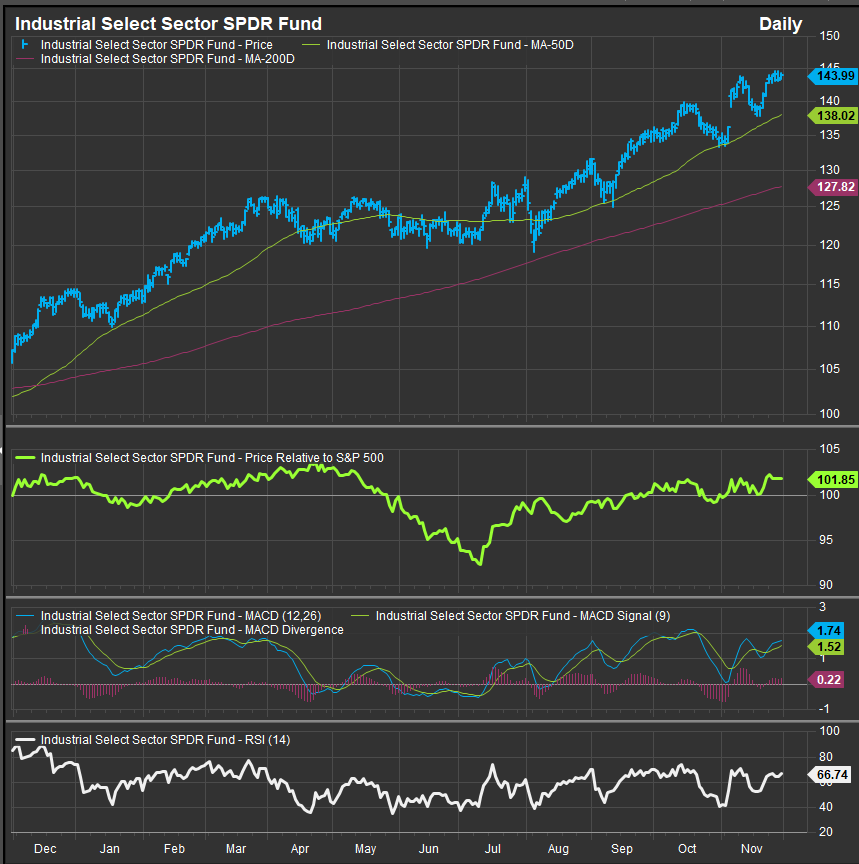Viewport: 859px width, 864px height.
Task: Click the MACD Signal (9) legend entry
Action: click(523, 615)
